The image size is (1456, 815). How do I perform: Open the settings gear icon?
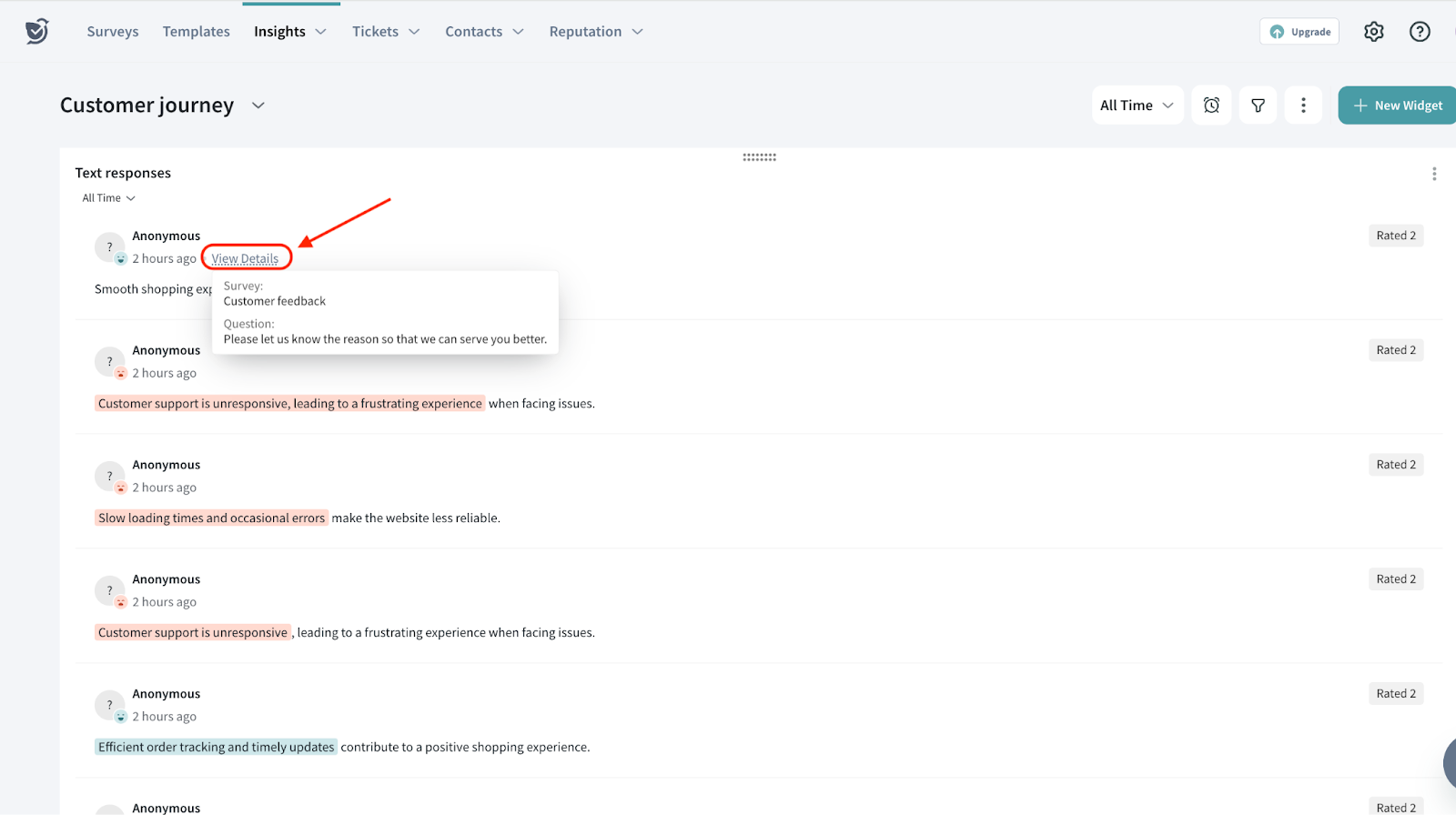(1373, 32)
